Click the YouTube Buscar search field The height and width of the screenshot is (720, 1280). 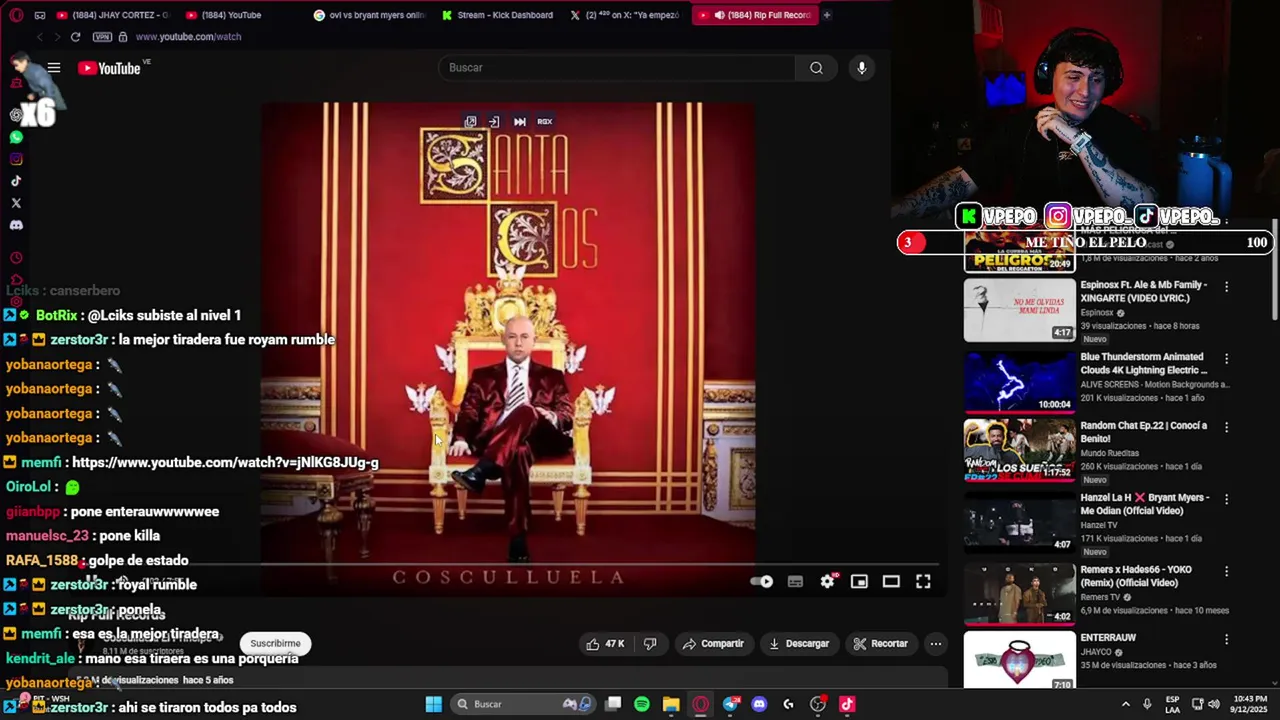pos(617,68)
